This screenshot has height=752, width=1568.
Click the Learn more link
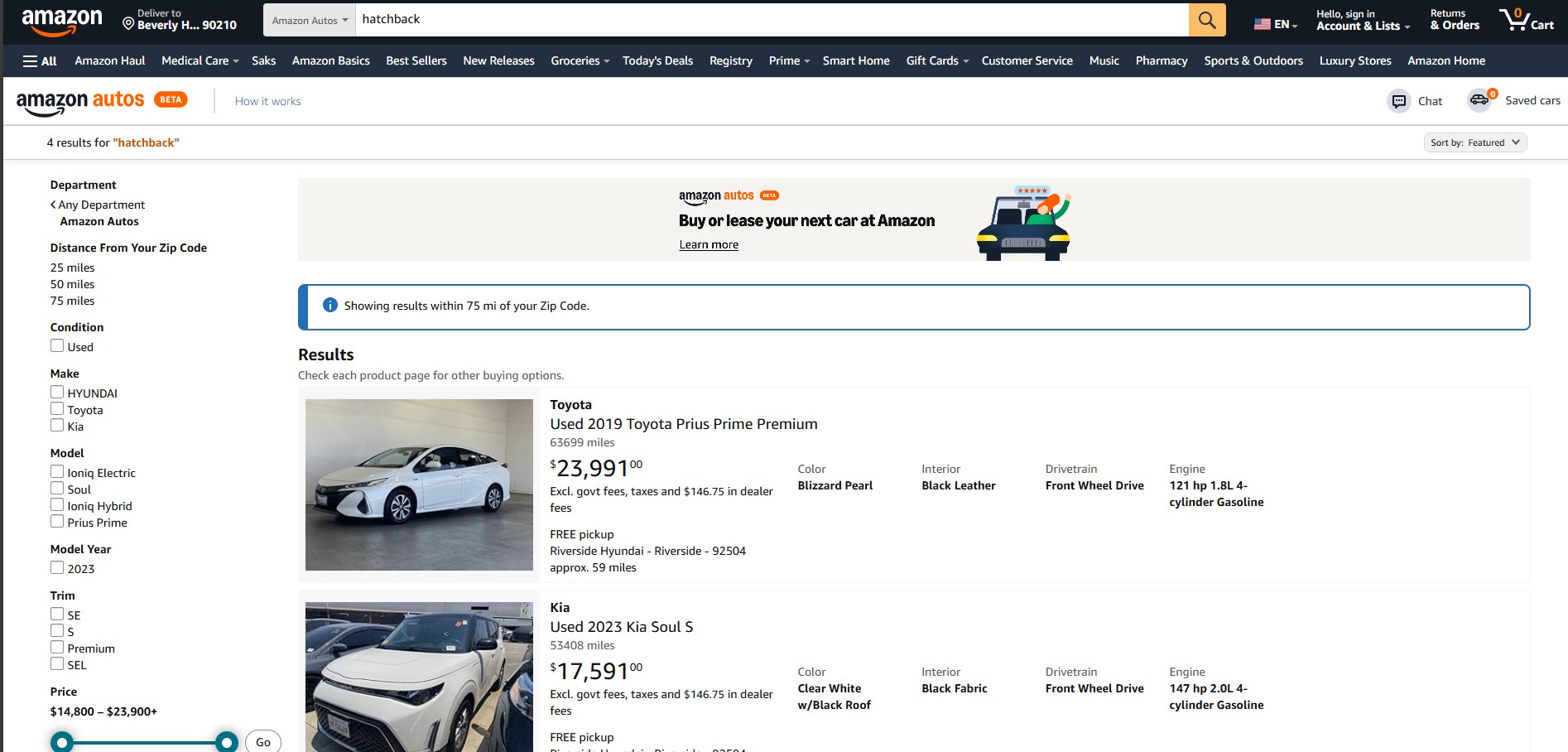(709, 244)
